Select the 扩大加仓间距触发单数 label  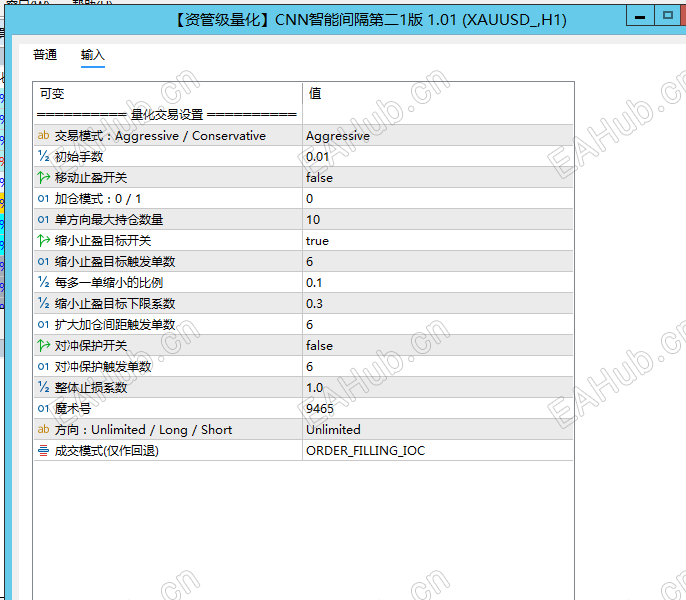pyautogui.click(x=115, y=325)
